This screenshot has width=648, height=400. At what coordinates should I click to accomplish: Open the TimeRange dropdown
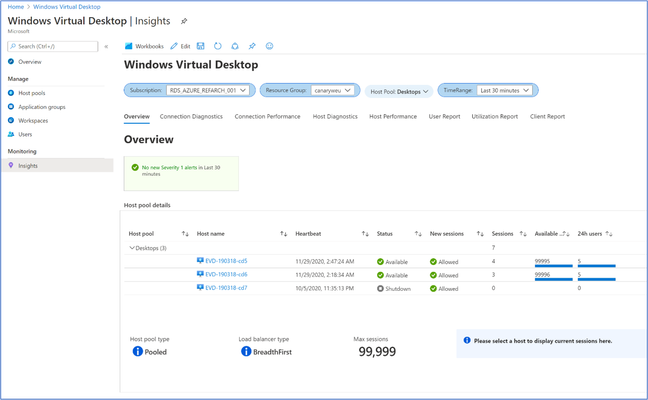tap(504, 90)
